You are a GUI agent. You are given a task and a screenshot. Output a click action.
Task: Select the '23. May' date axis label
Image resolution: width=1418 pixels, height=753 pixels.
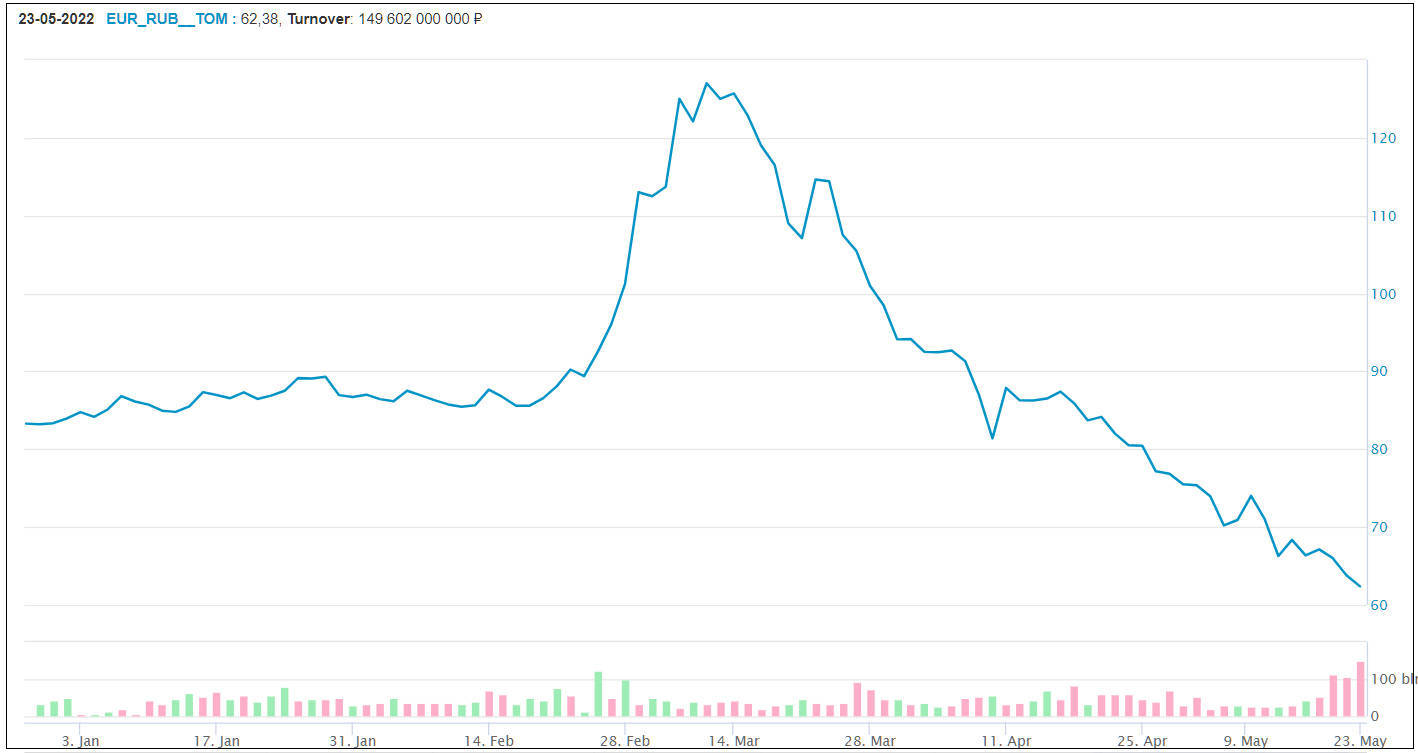pyautogui.click(x=1360, y=741)
